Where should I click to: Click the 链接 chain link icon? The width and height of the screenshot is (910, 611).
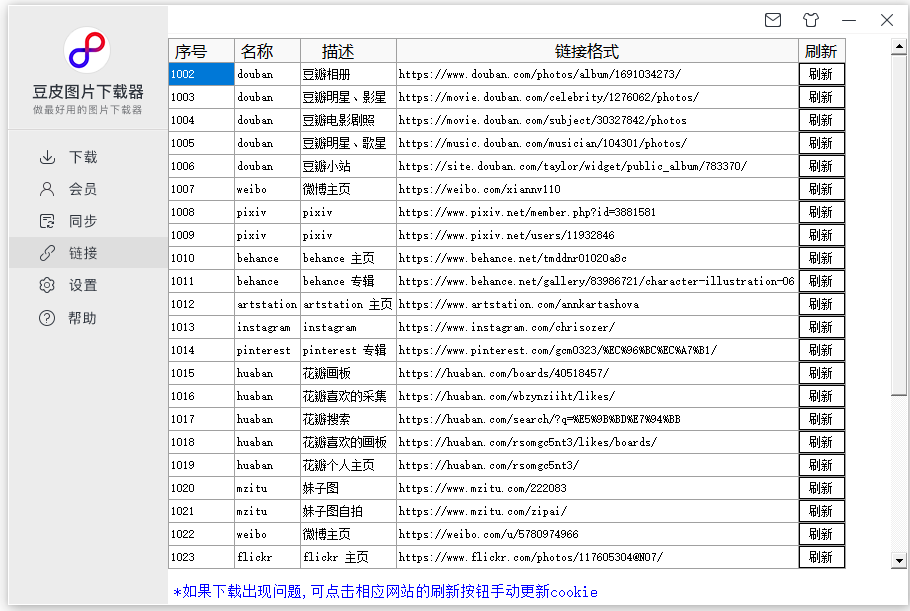point(47,253)
